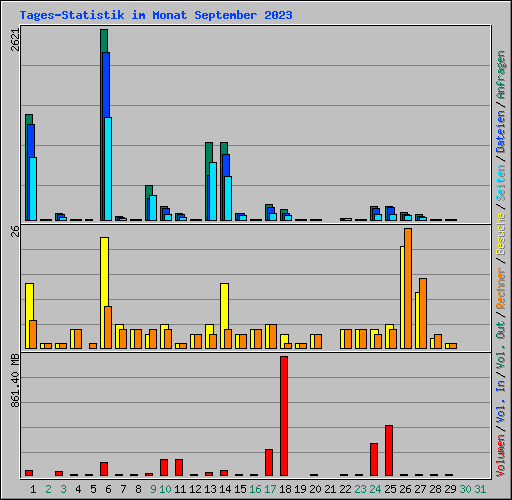Click the 'Vol. Out' legend label

click(x=500, y=344)
